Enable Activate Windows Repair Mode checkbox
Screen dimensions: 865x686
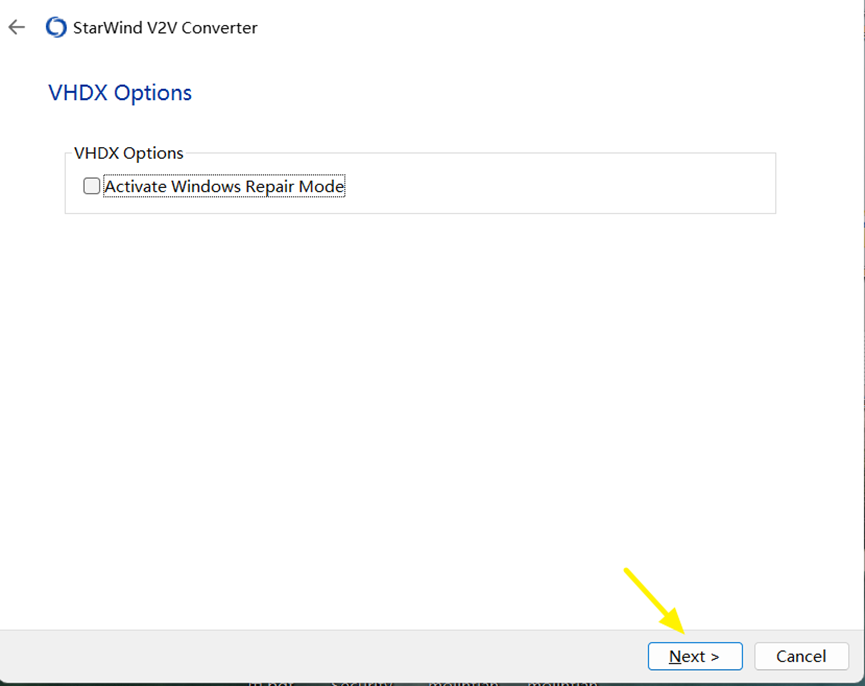92,186
